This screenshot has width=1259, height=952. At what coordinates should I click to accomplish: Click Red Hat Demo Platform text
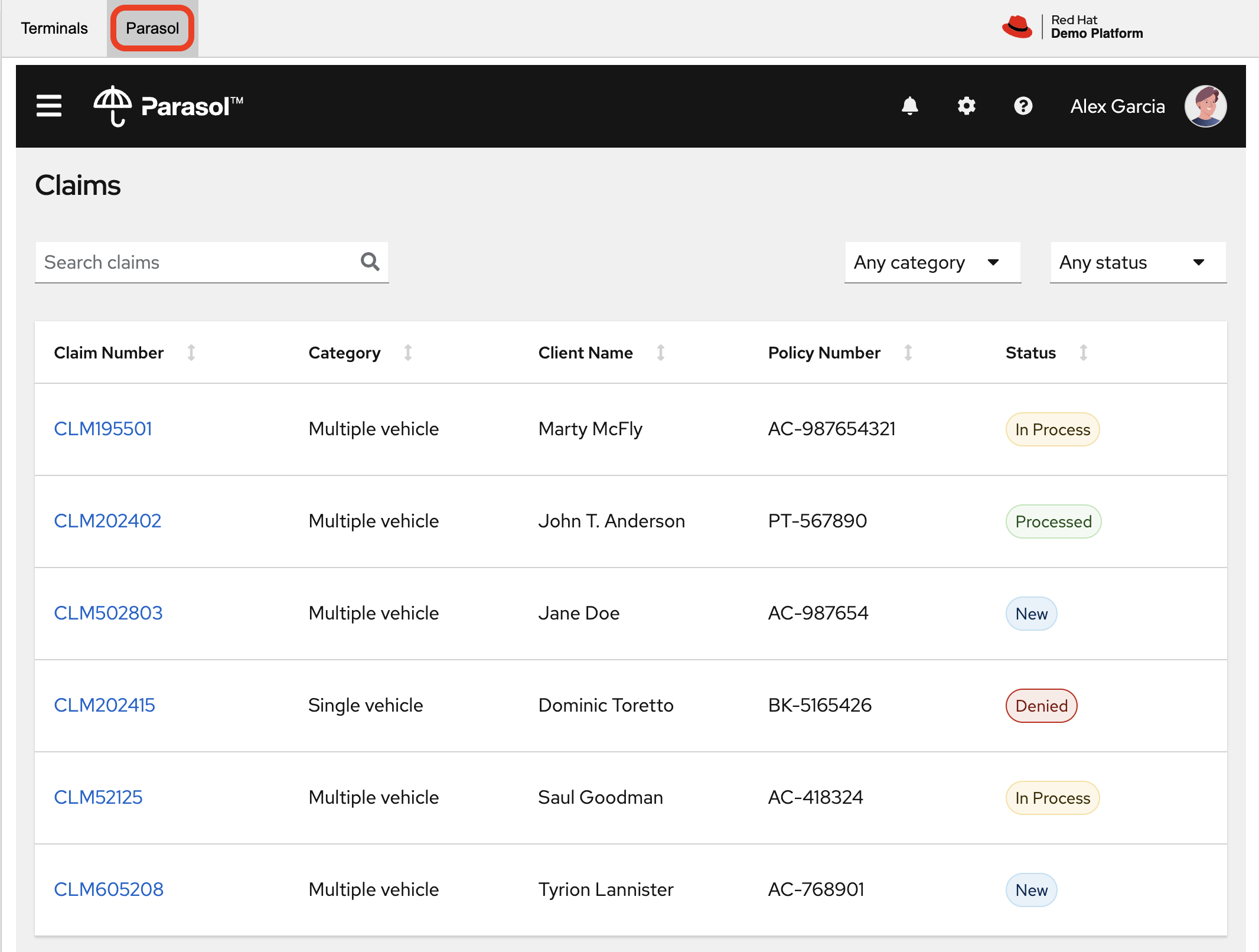(x=1097, y=27)
